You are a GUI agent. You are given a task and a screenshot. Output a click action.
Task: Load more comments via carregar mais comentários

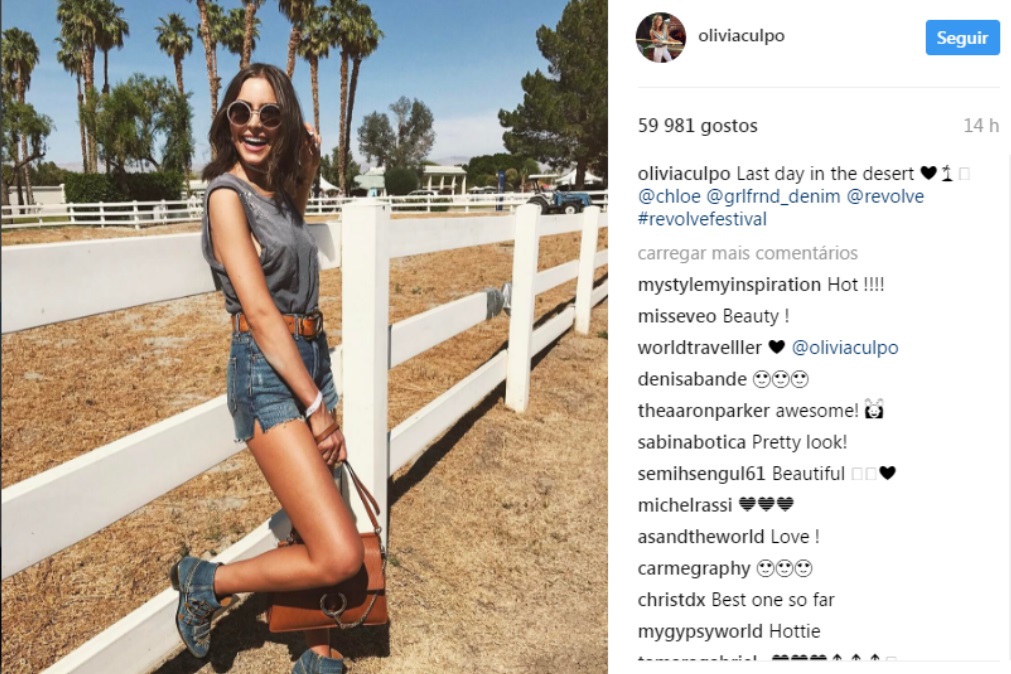coord(747,253)
